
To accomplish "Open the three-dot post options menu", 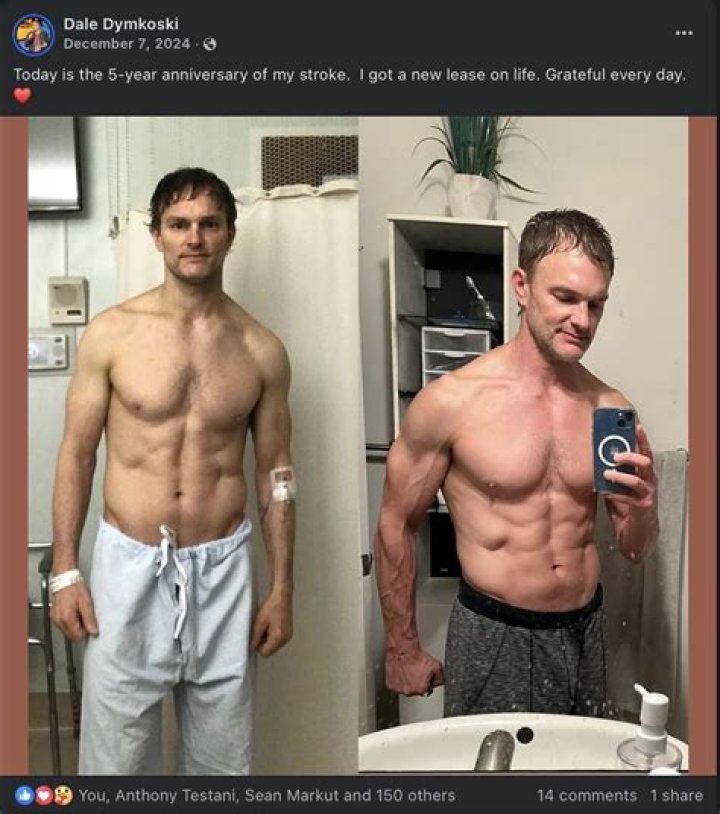I will pos(684,33).
